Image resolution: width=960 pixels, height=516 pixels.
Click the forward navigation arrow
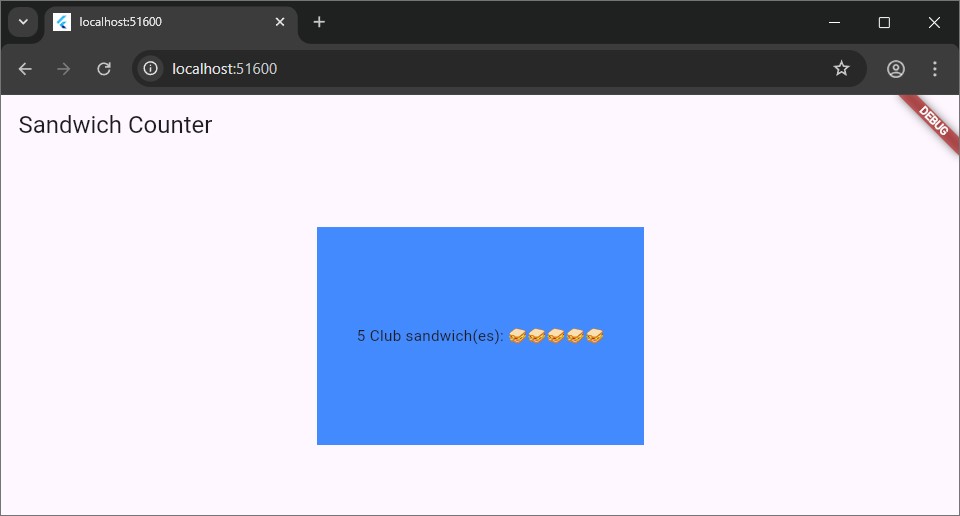click(x=64, y=69)
